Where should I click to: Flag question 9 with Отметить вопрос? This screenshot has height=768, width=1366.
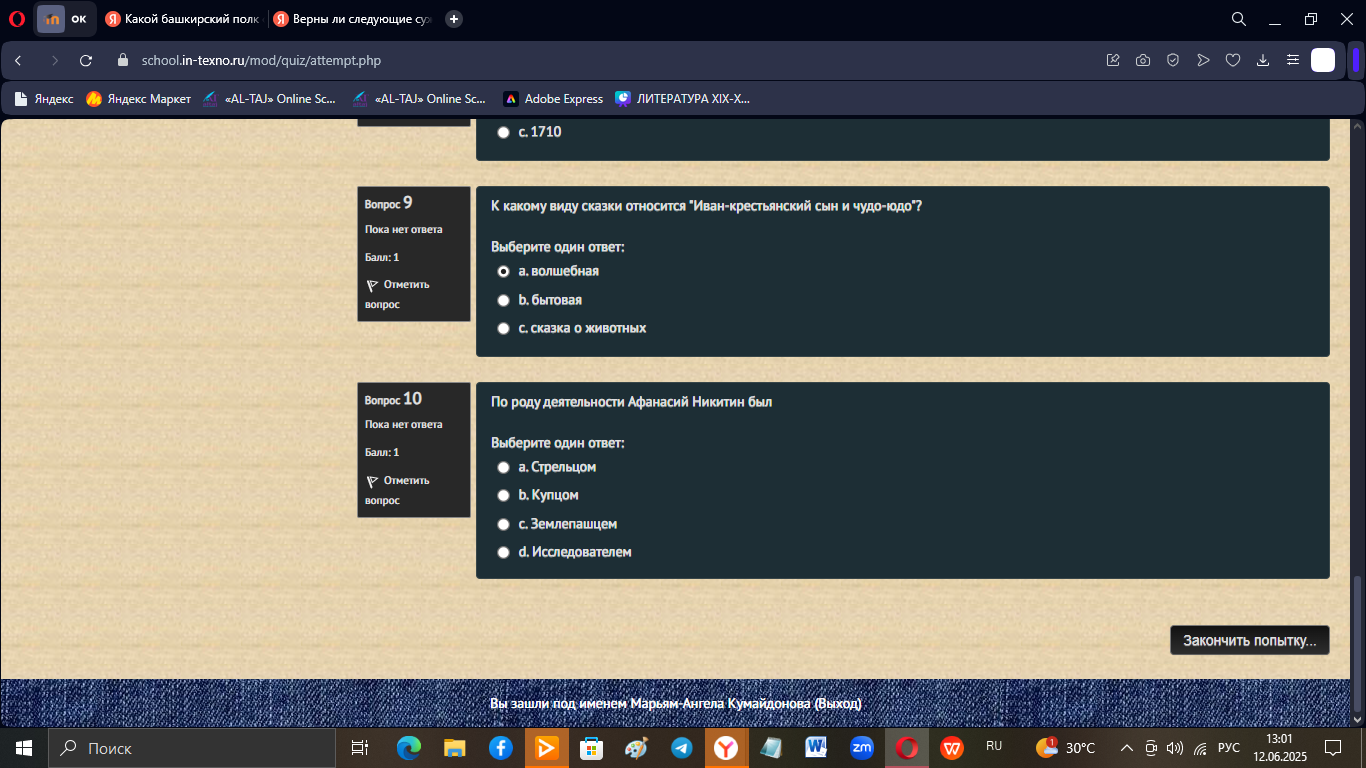(397, 294)
